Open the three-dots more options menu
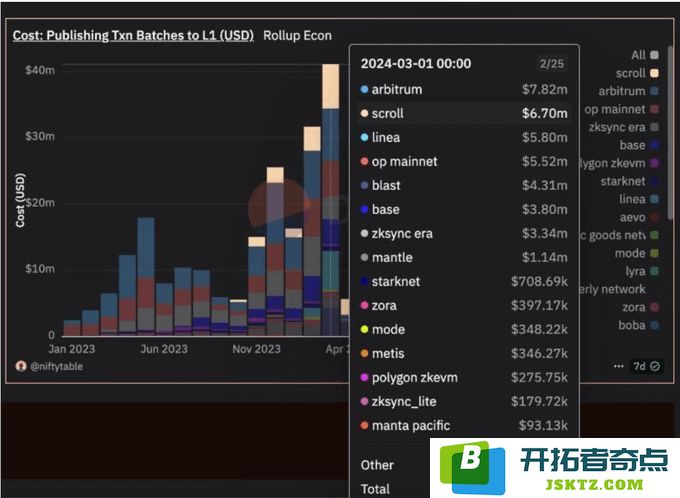Image resolution: width=680 pixels, height=498 pixels. pos(618,366)
